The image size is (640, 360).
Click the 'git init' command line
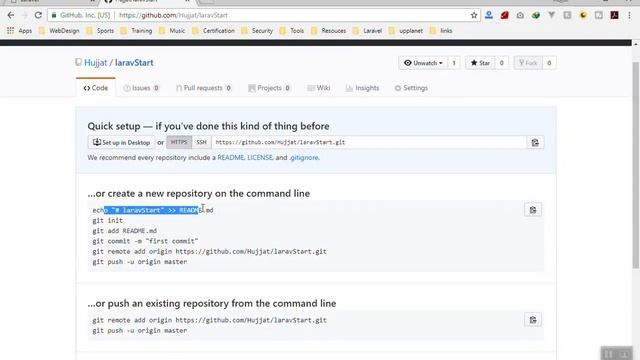pos(108,220)
